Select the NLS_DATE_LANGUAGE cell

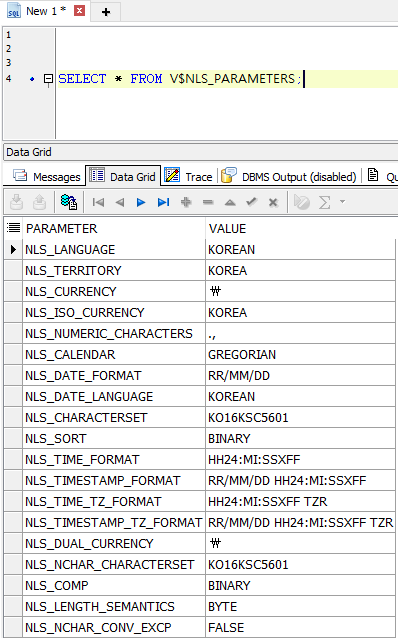114,397
